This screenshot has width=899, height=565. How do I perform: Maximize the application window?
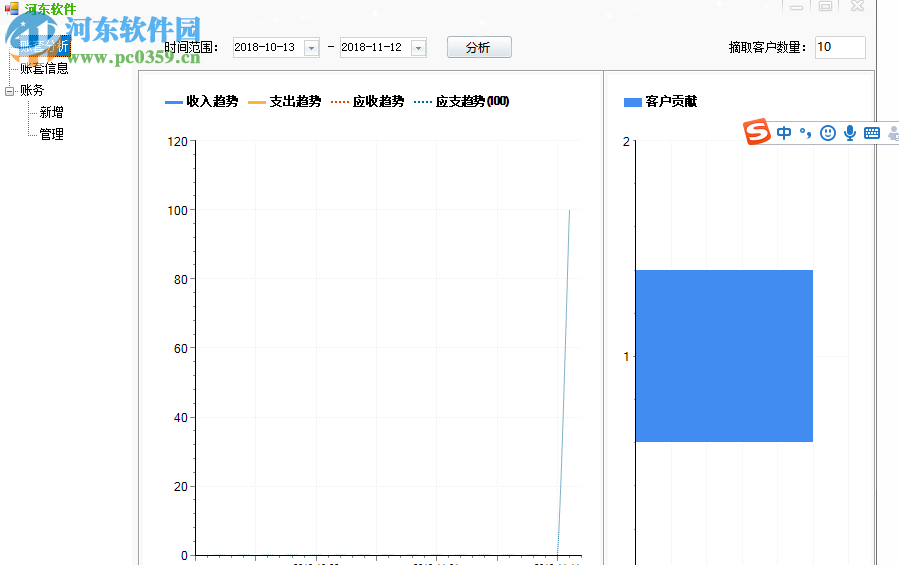click(x=825, y=6)
